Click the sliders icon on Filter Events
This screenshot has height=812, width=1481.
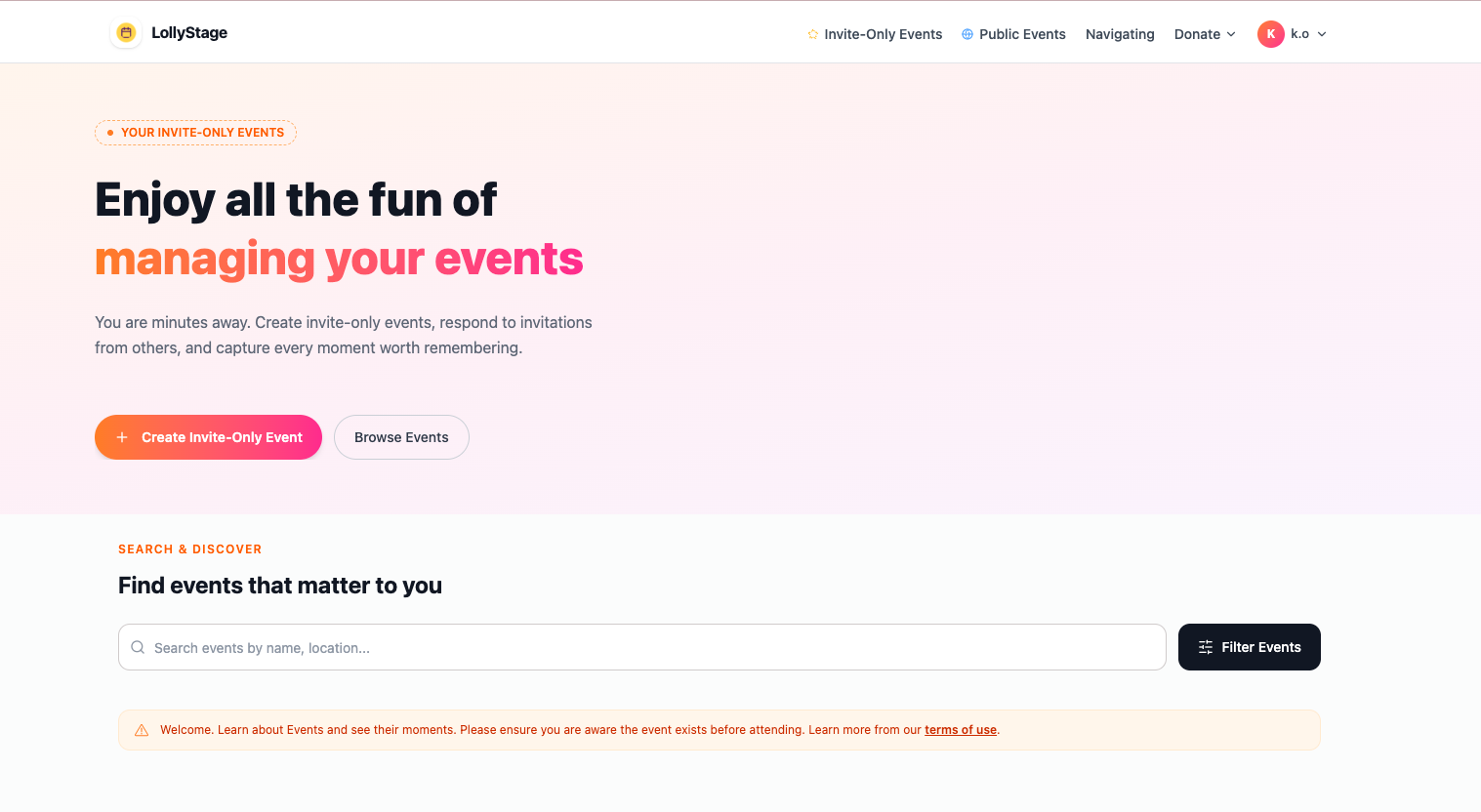coord(1206,647)
